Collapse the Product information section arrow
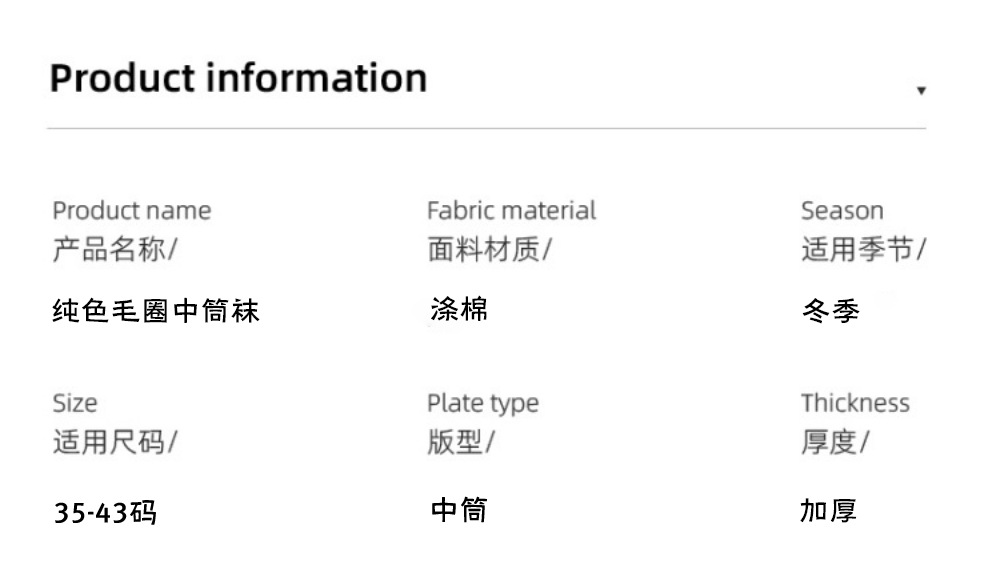1000x561 pixels. coord(921,91)
